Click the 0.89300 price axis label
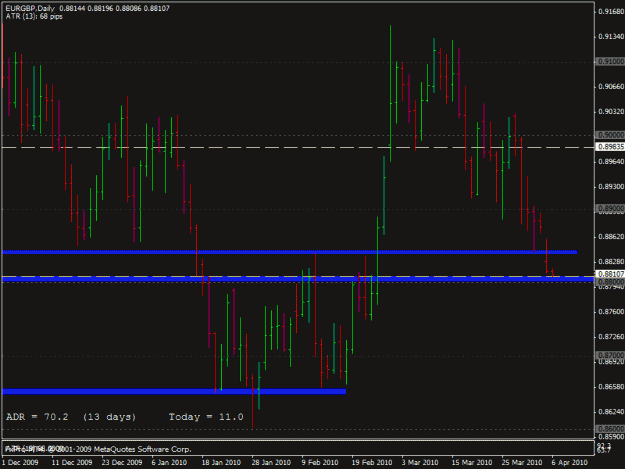625x469 pixels. click(611, 186)
